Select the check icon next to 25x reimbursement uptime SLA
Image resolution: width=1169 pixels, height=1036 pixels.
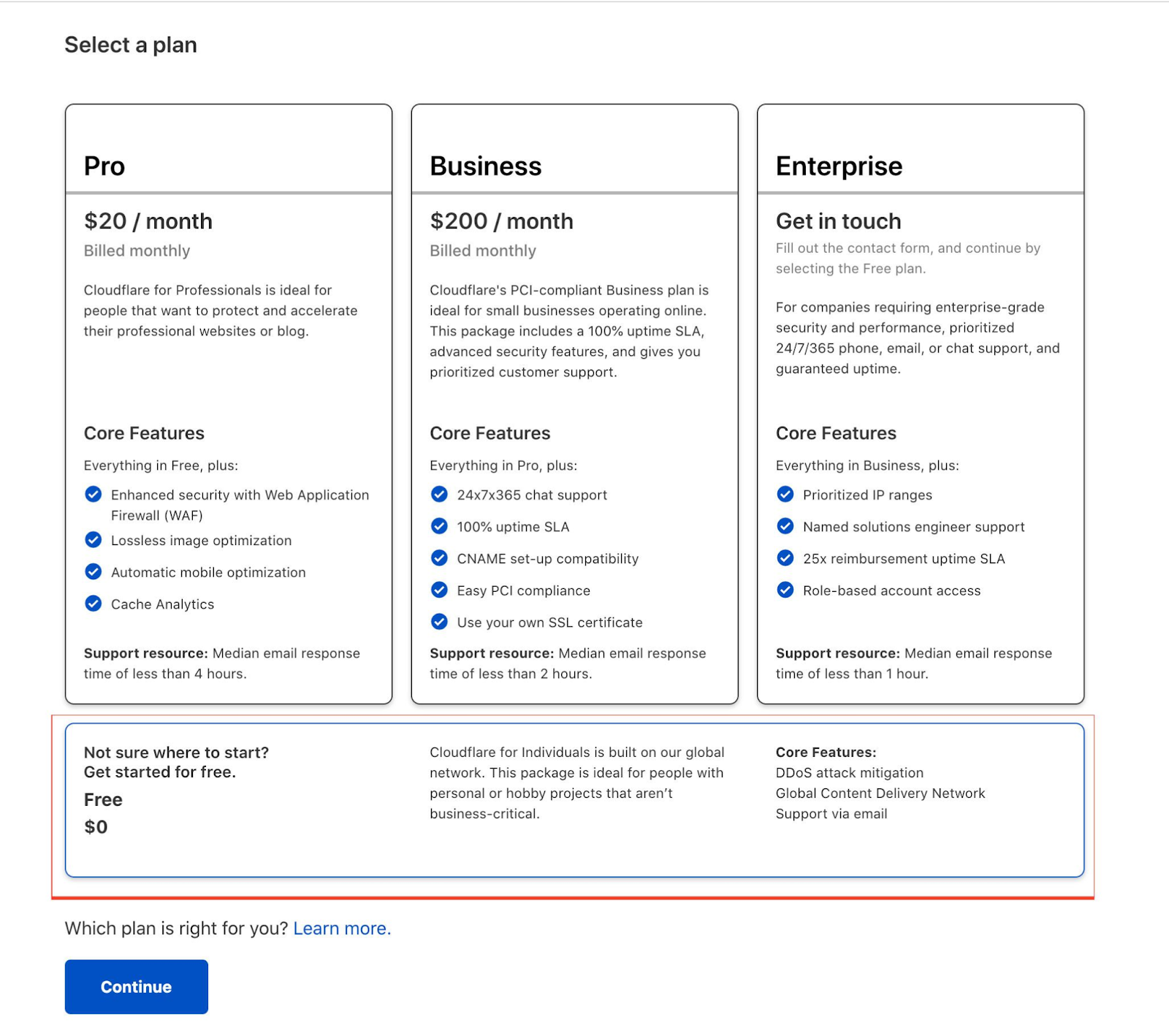pos(785,558)
